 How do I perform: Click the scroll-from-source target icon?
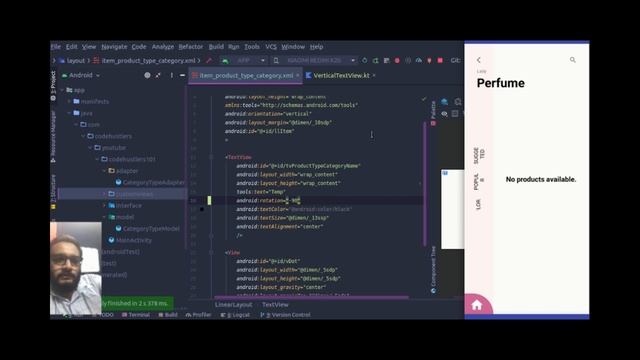(147, 76)
